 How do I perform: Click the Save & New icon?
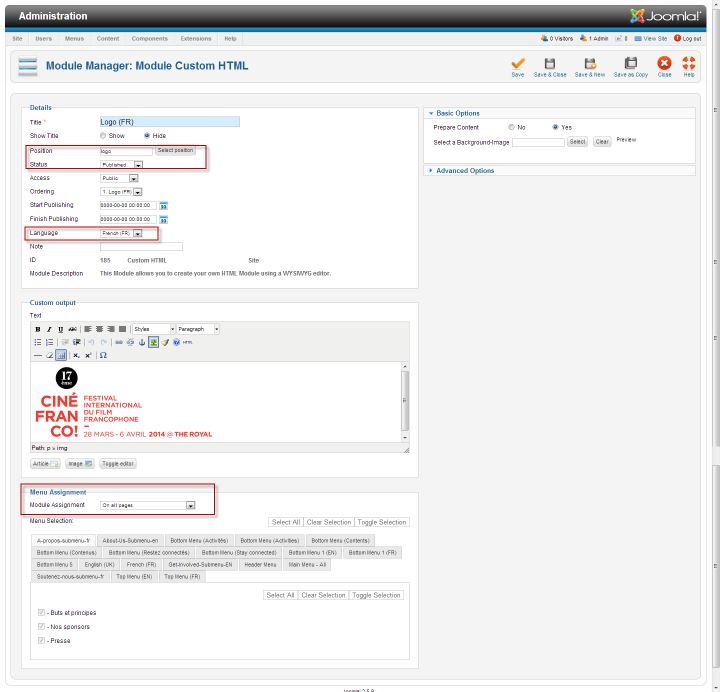(x=590, y=63)
